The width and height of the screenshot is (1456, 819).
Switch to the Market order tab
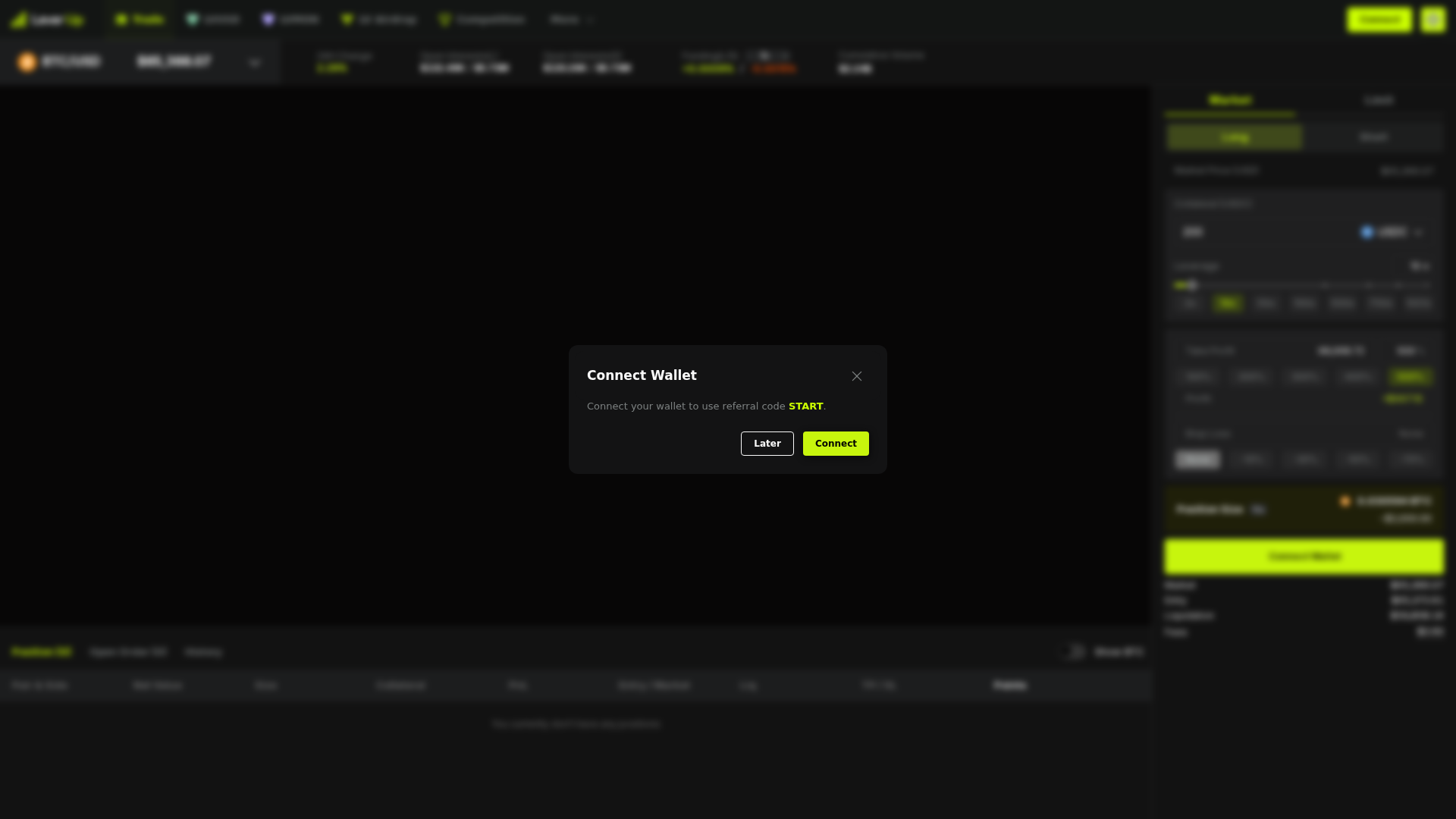pos(1230,100)
